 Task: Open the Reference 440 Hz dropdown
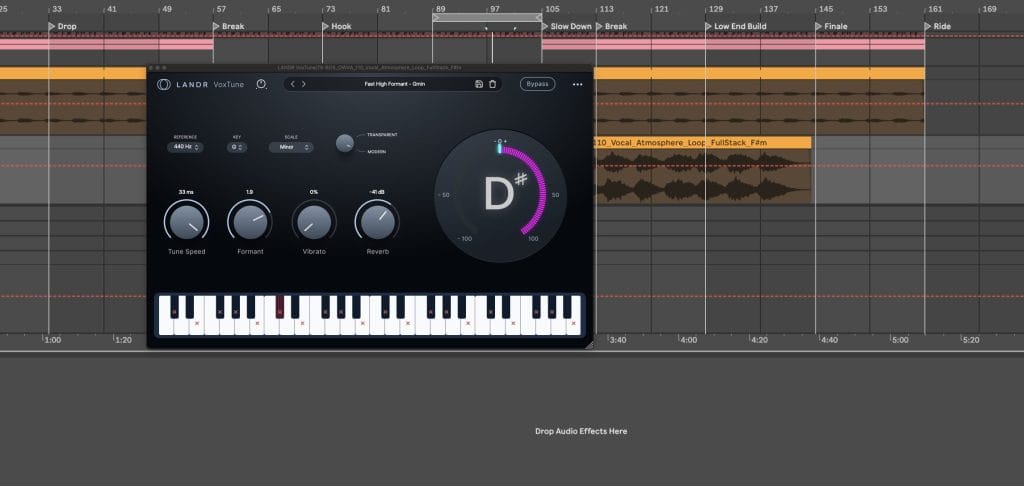pos(185,147)
